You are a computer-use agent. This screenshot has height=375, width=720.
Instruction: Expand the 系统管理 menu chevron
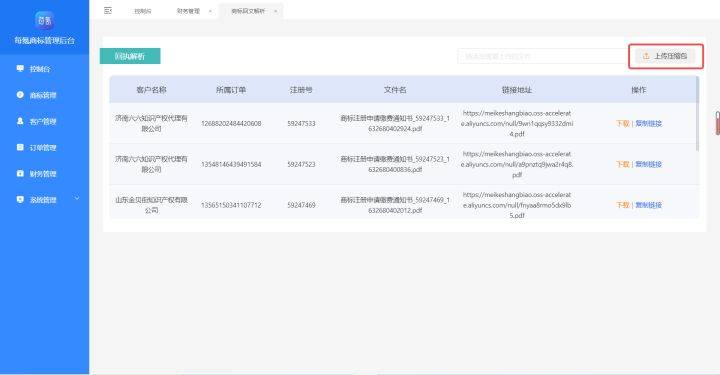77,198
